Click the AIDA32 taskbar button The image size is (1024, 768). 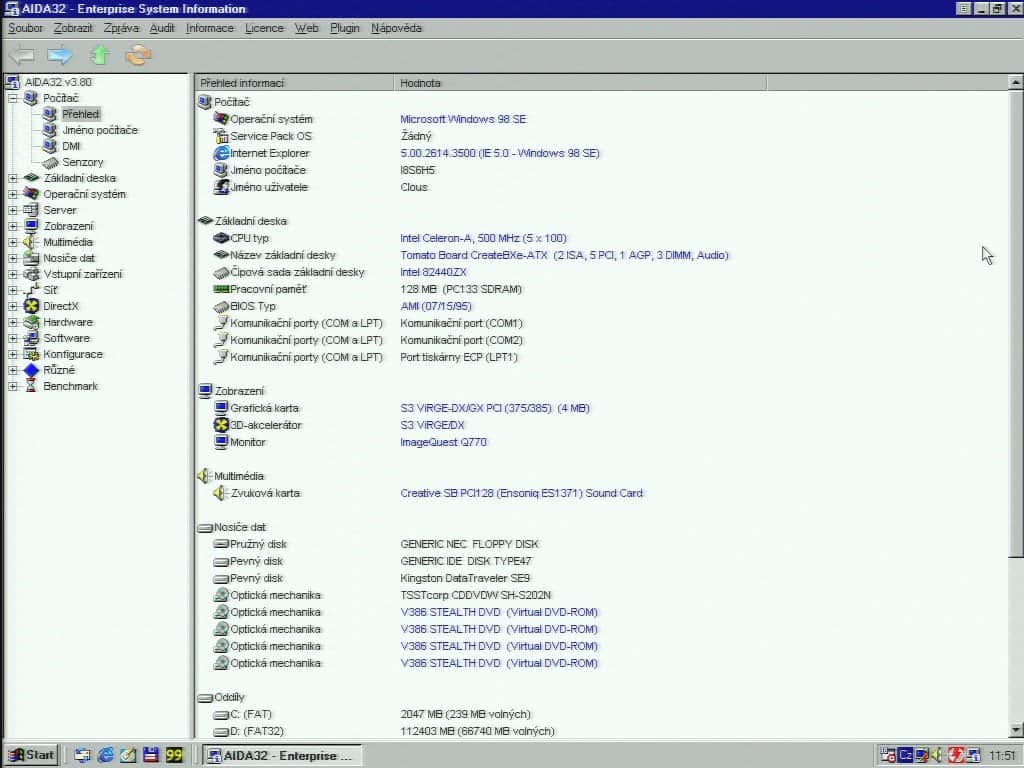pos(281,755)
